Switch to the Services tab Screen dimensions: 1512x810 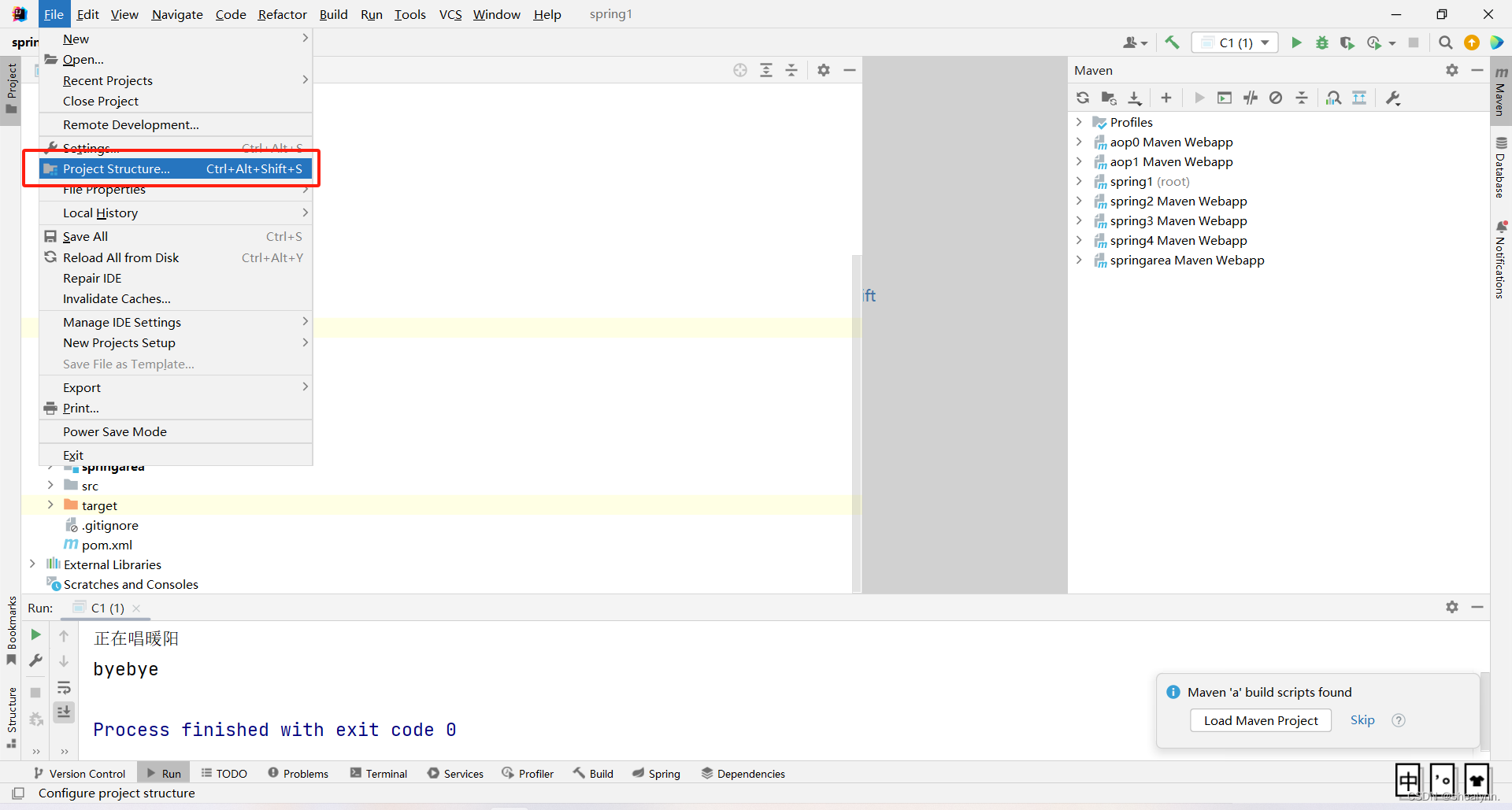point(463,773)
